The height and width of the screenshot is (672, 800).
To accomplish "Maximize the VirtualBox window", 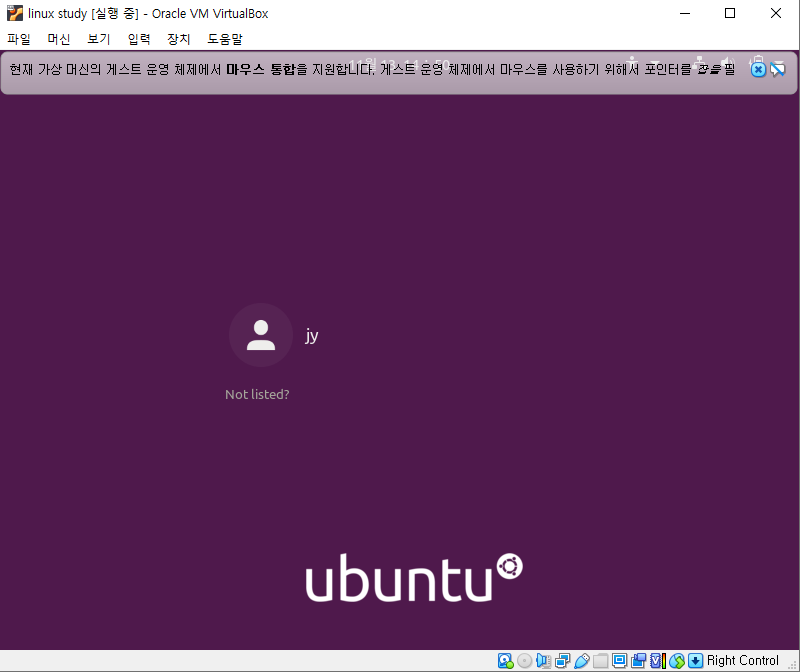I will [x=730, y=13].
